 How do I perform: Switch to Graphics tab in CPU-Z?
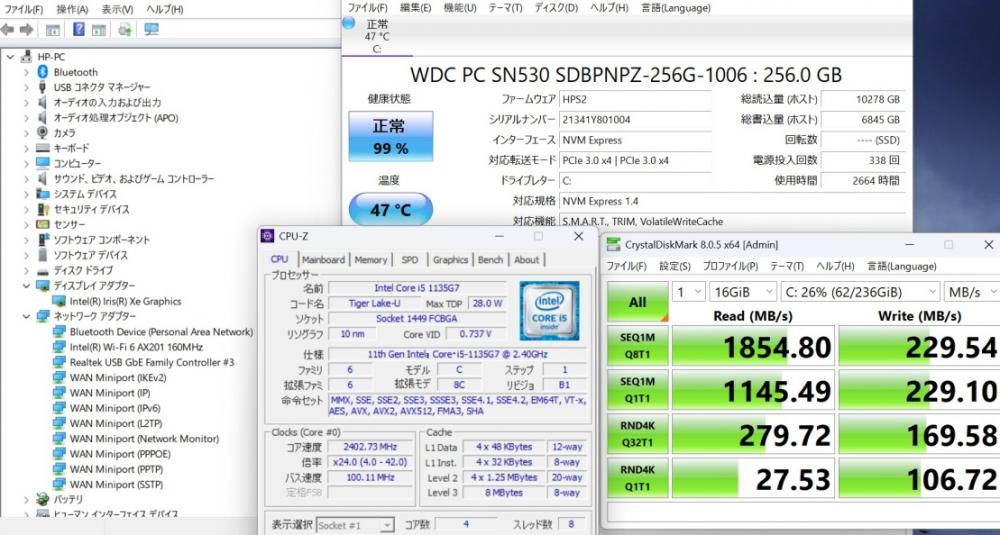450,260
